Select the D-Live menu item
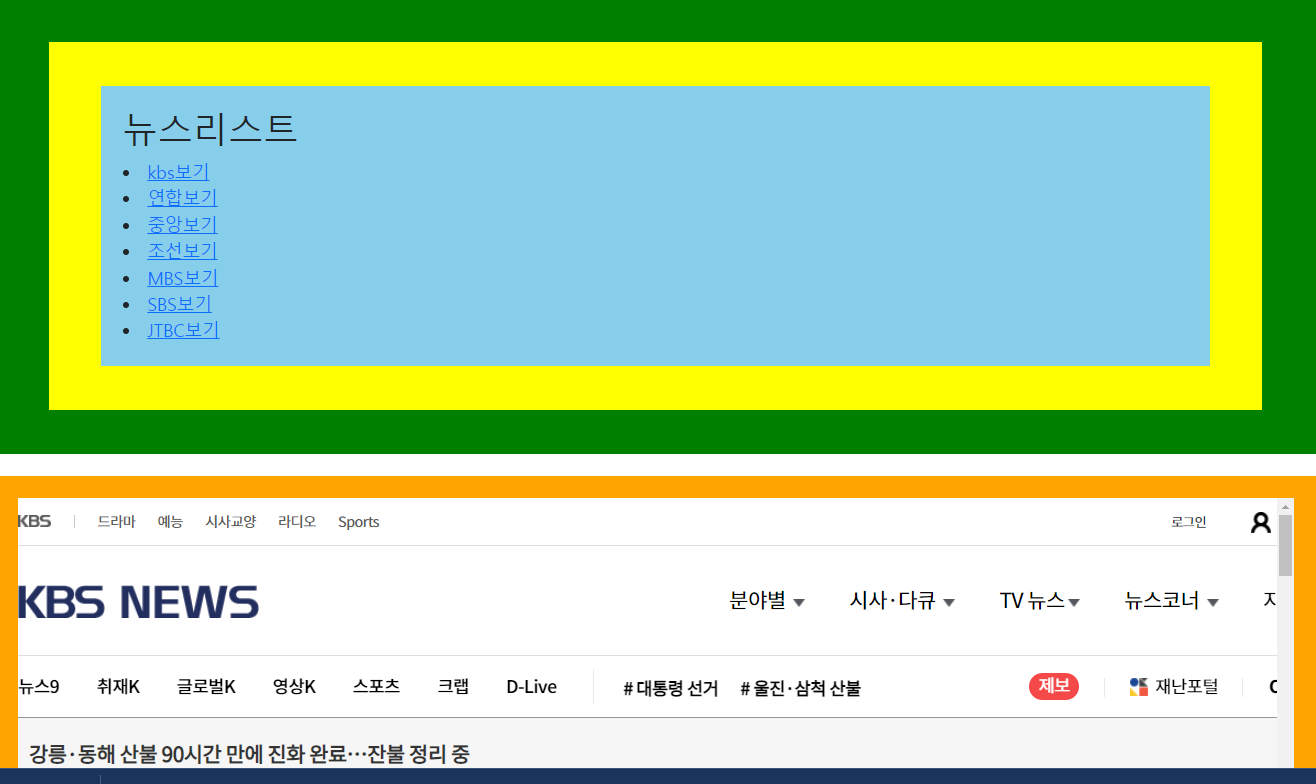This screenshot has width=1316, height=784. coord(532,686)
